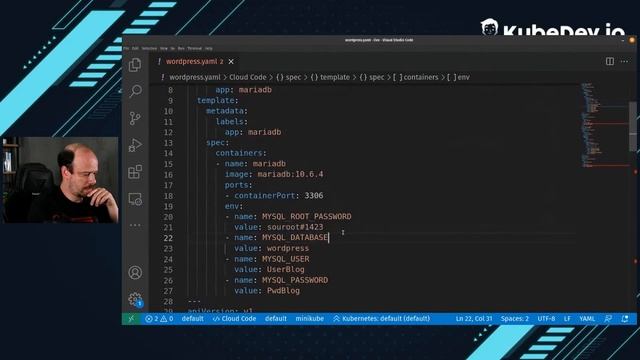
Task: Click 'metadata:' key on line 10
Action: coord(227,111)
